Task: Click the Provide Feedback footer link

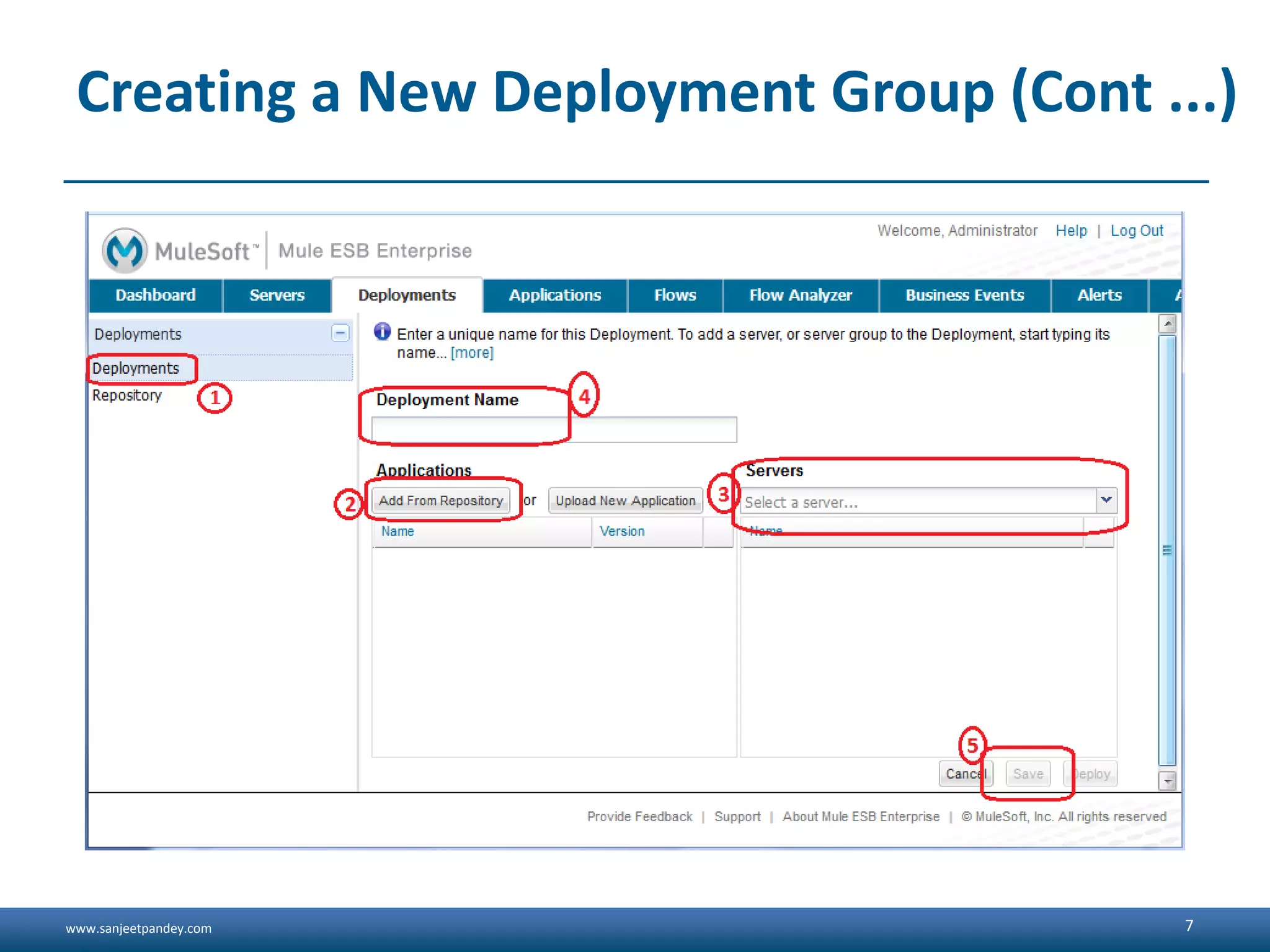Action: coord(639,817)
